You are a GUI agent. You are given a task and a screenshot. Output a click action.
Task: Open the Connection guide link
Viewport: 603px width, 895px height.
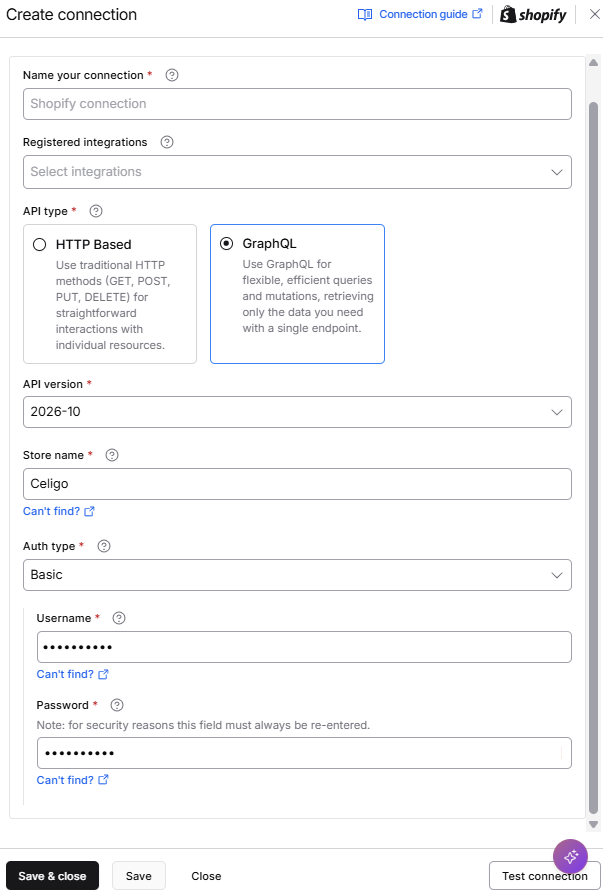coord(431,14)
